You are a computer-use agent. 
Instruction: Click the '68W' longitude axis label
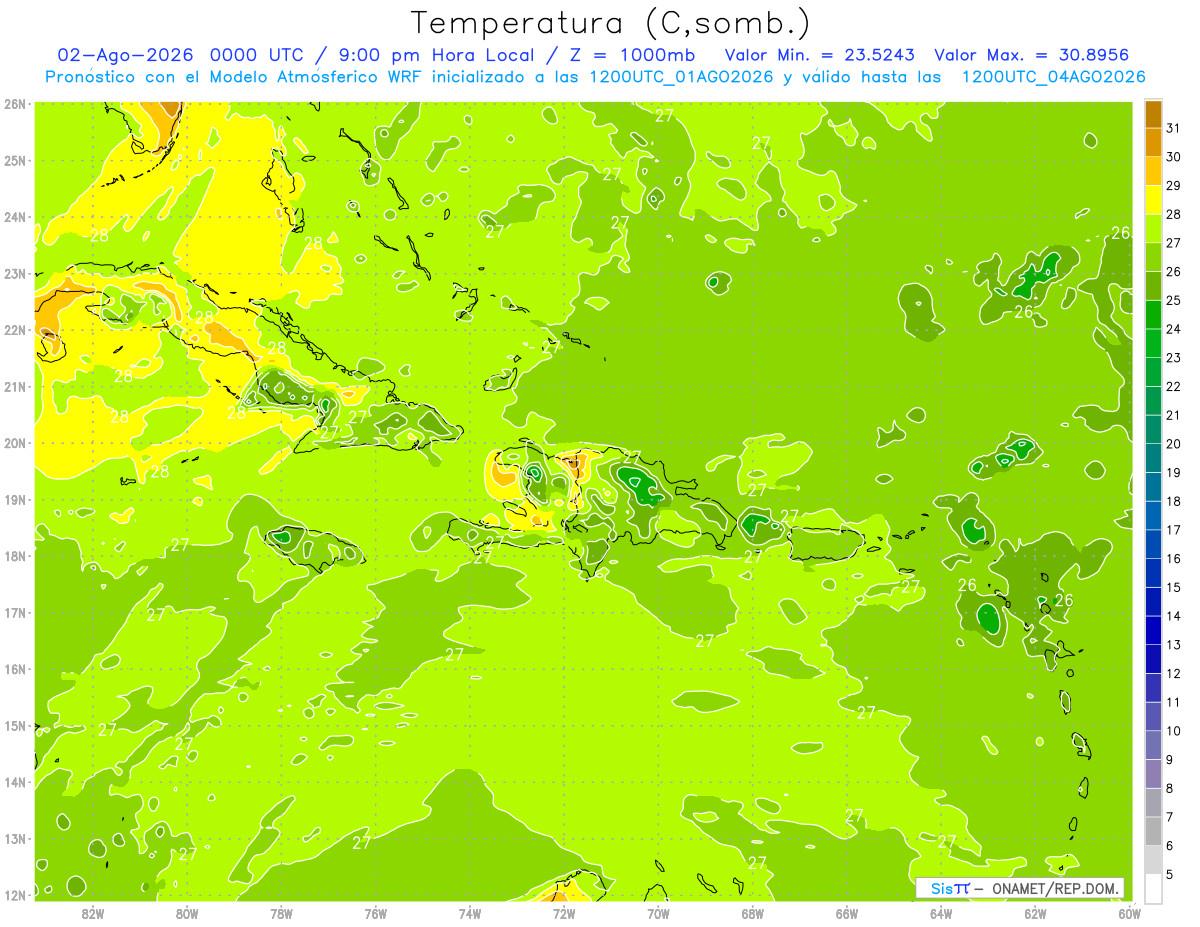[753, 912]
